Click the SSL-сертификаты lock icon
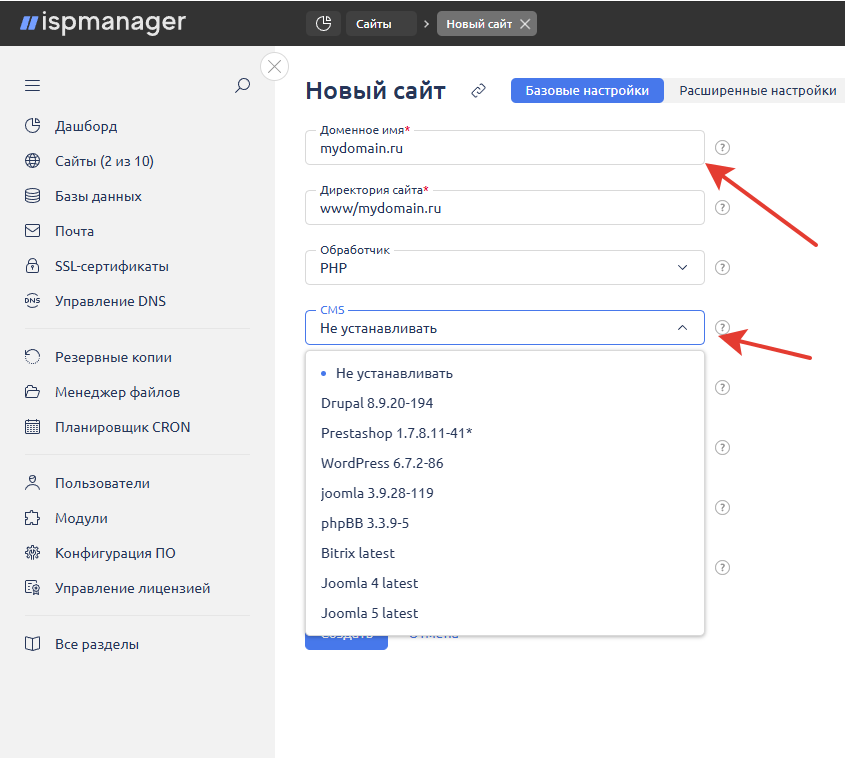The width and height of the screenshot is (845, 758). 32,266
